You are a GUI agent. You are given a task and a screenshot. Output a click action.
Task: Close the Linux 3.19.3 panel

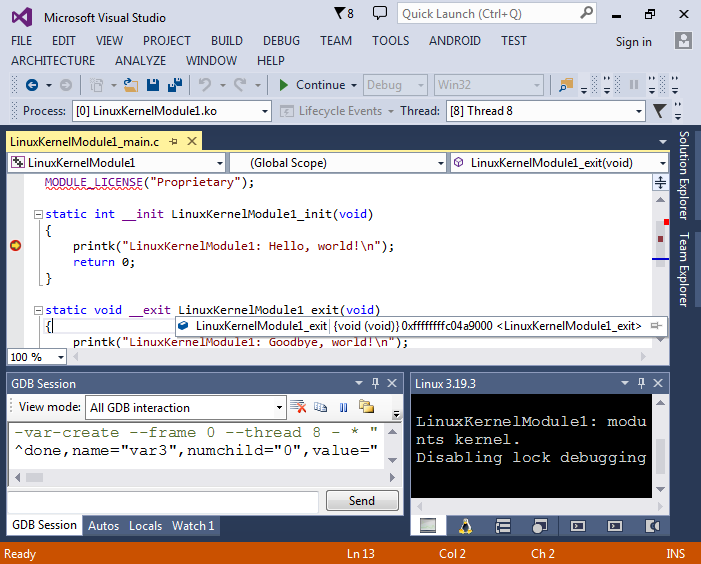point(658,383)
